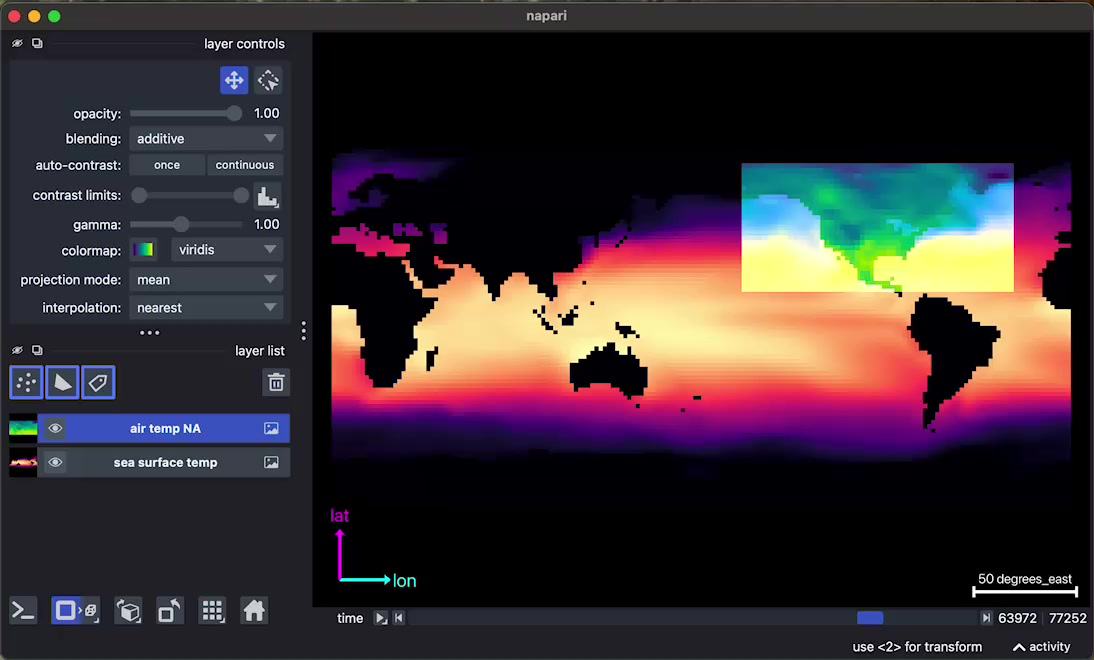The image size is (1094, 660).
Task: Click the total steps value 77252
Action: 1067,618
